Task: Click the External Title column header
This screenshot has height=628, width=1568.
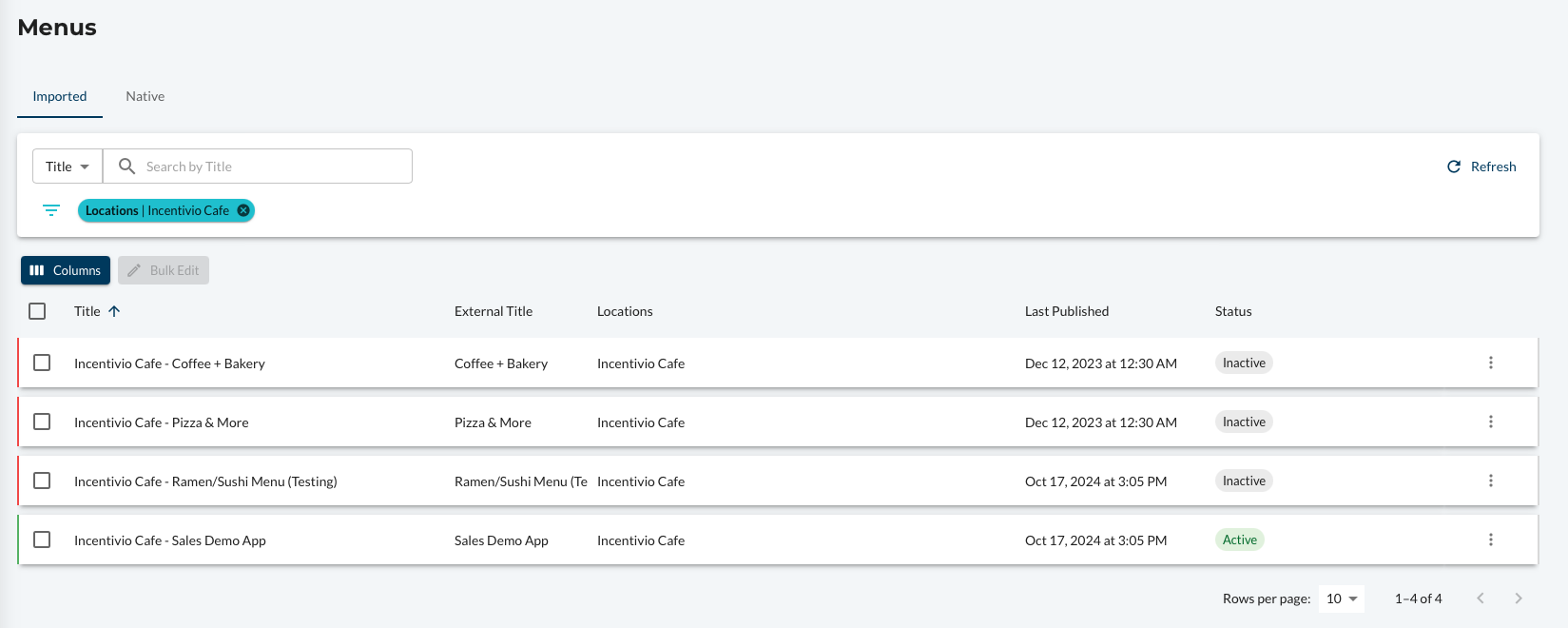Action: click(494, 311)
